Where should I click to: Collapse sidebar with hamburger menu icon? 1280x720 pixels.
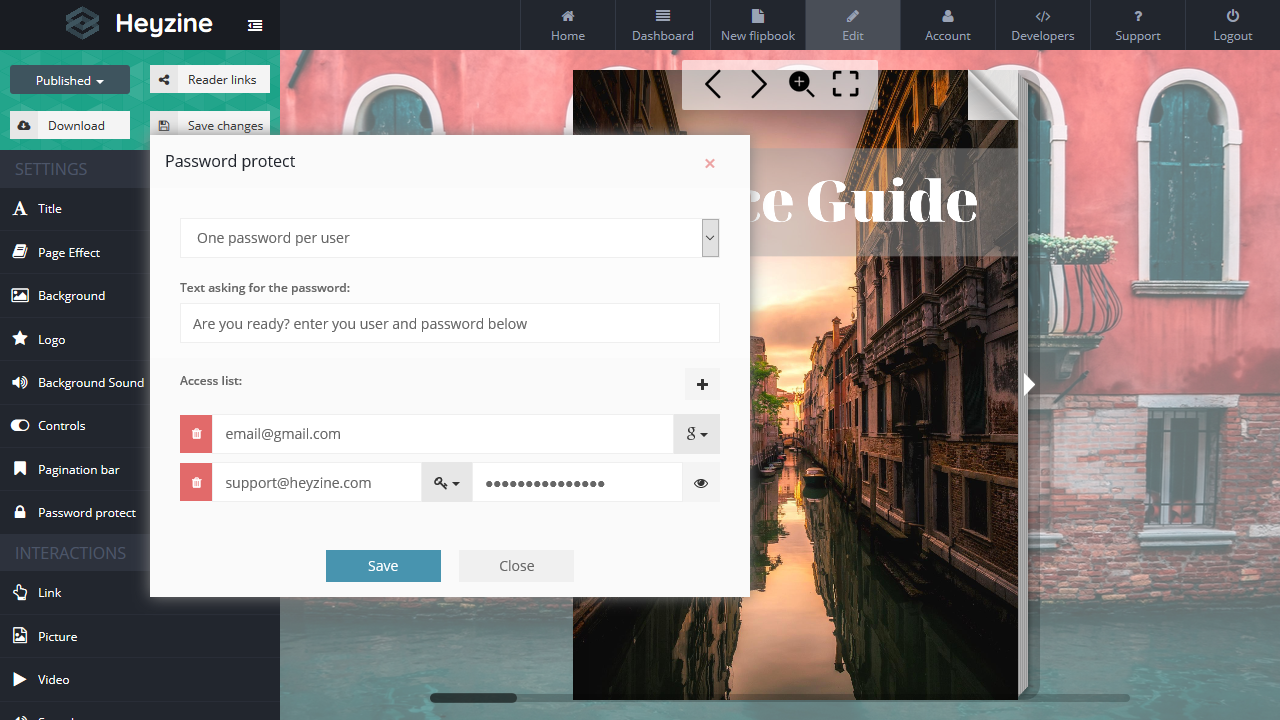255,25
